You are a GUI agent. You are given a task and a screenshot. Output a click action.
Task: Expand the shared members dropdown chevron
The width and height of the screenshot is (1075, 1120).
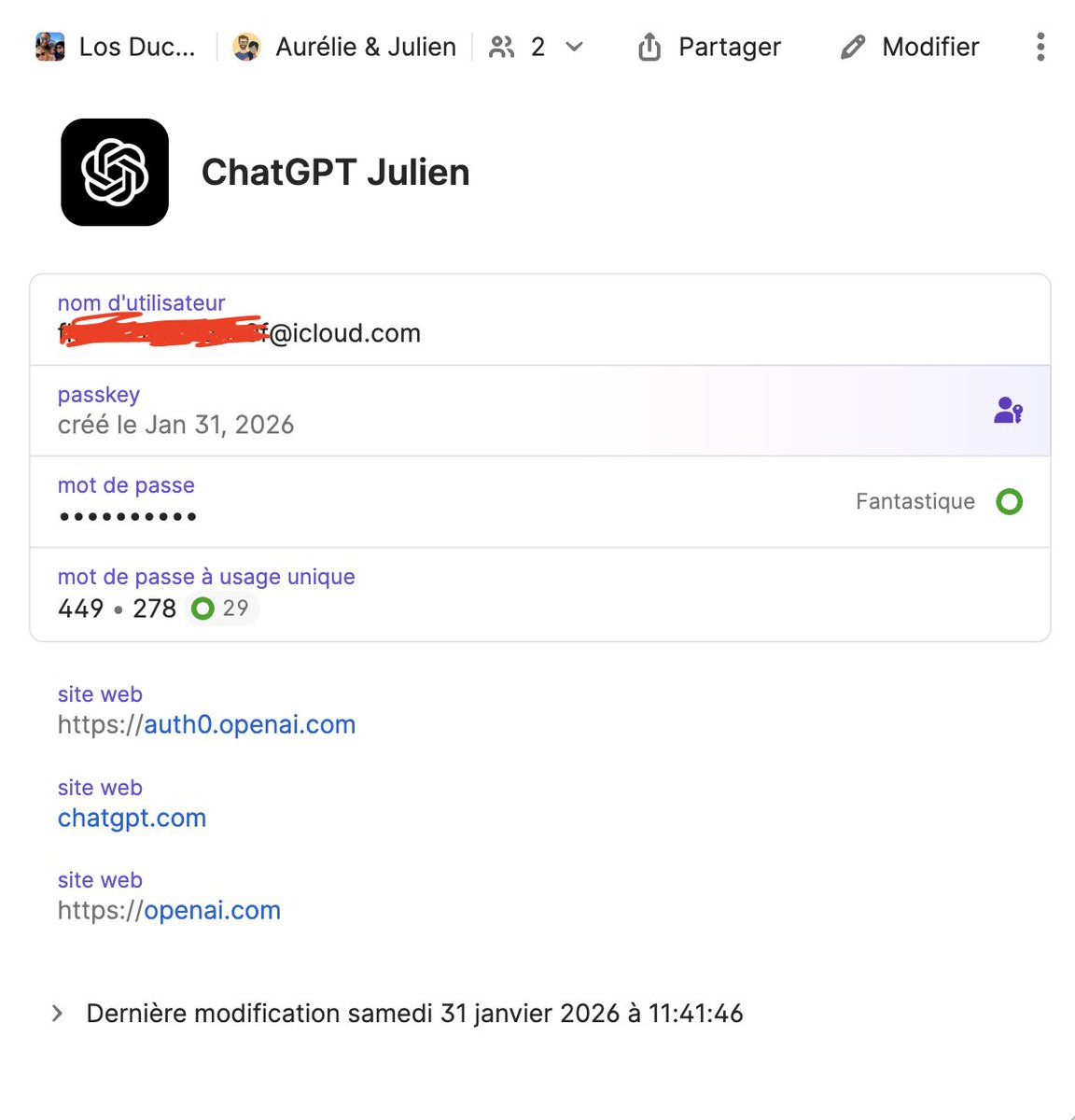(575, 47)
